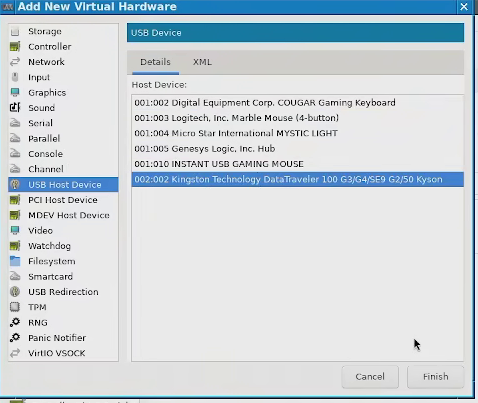Select the Micro Star MYSTIC LIGHT device
This screenshot has height=403, width=478.
[297, 133]
